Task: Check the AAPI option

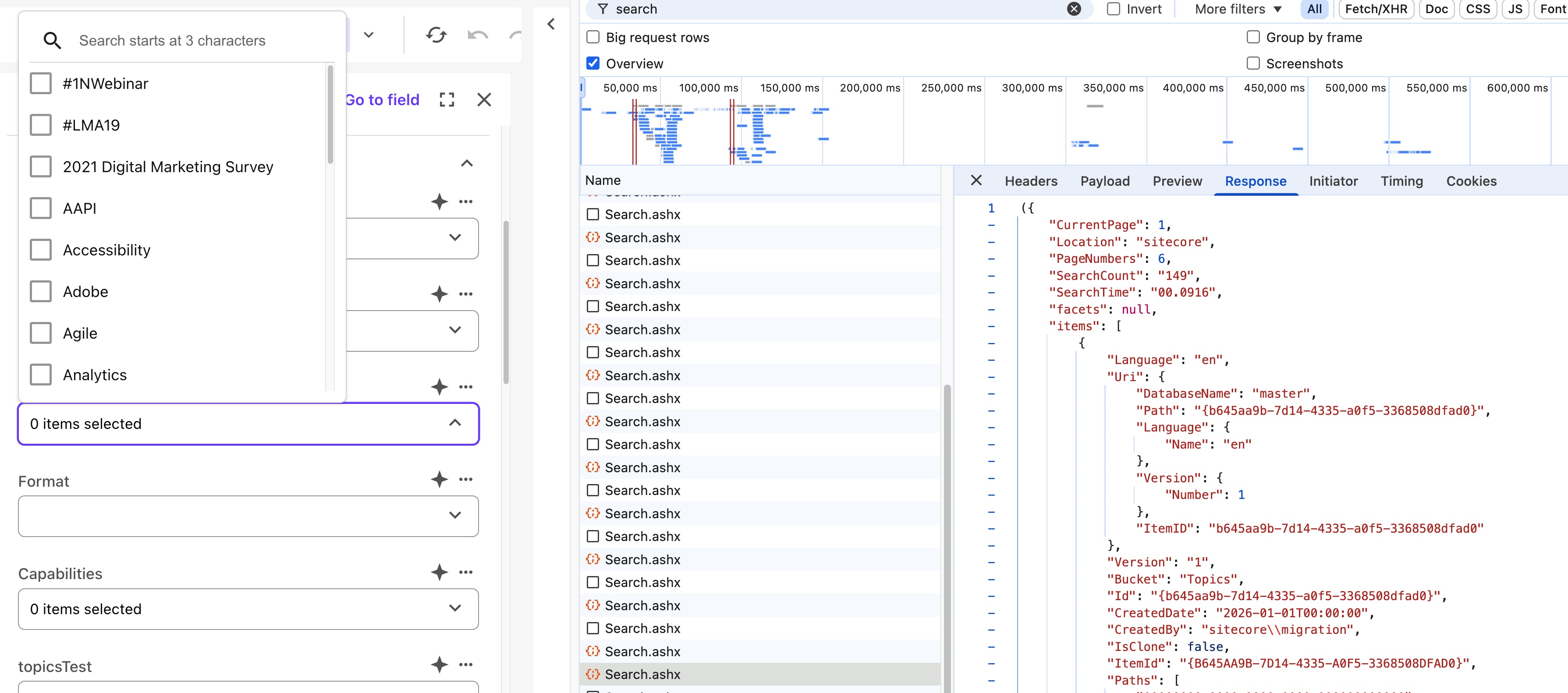Action: [41, 208]
